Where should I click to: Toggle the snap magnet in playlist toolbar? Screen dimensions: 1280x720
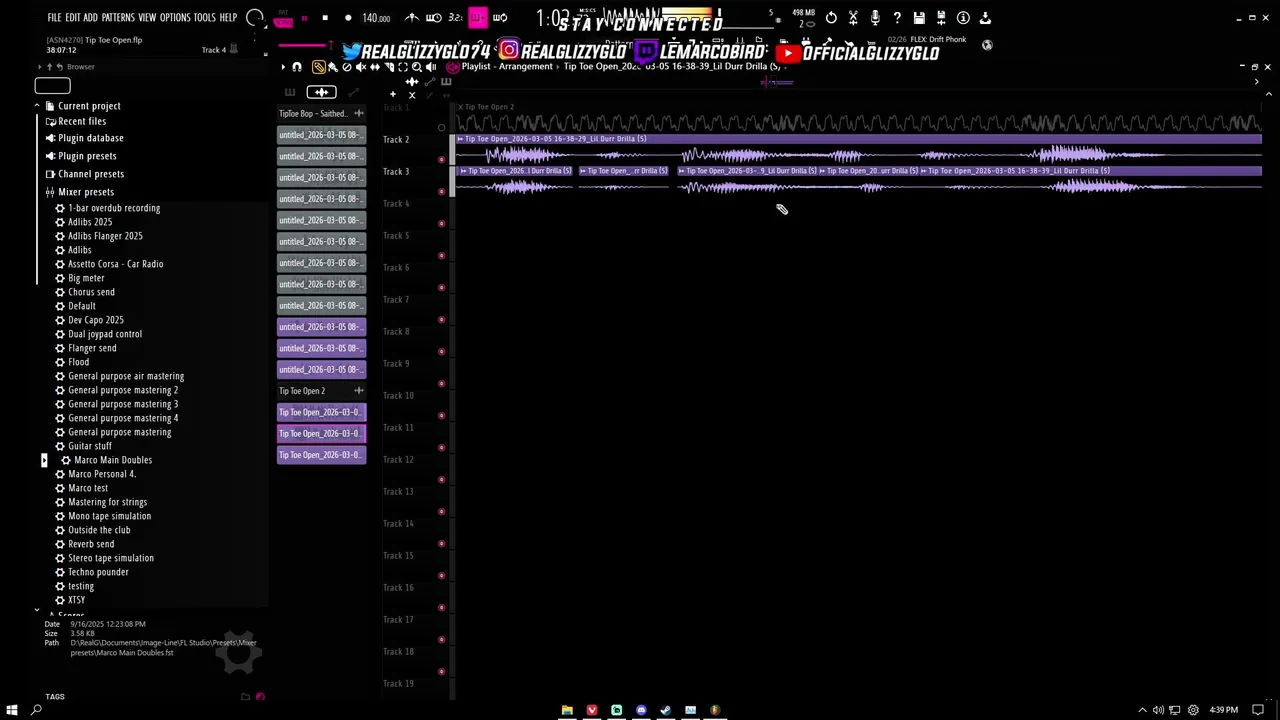(297, 67)
